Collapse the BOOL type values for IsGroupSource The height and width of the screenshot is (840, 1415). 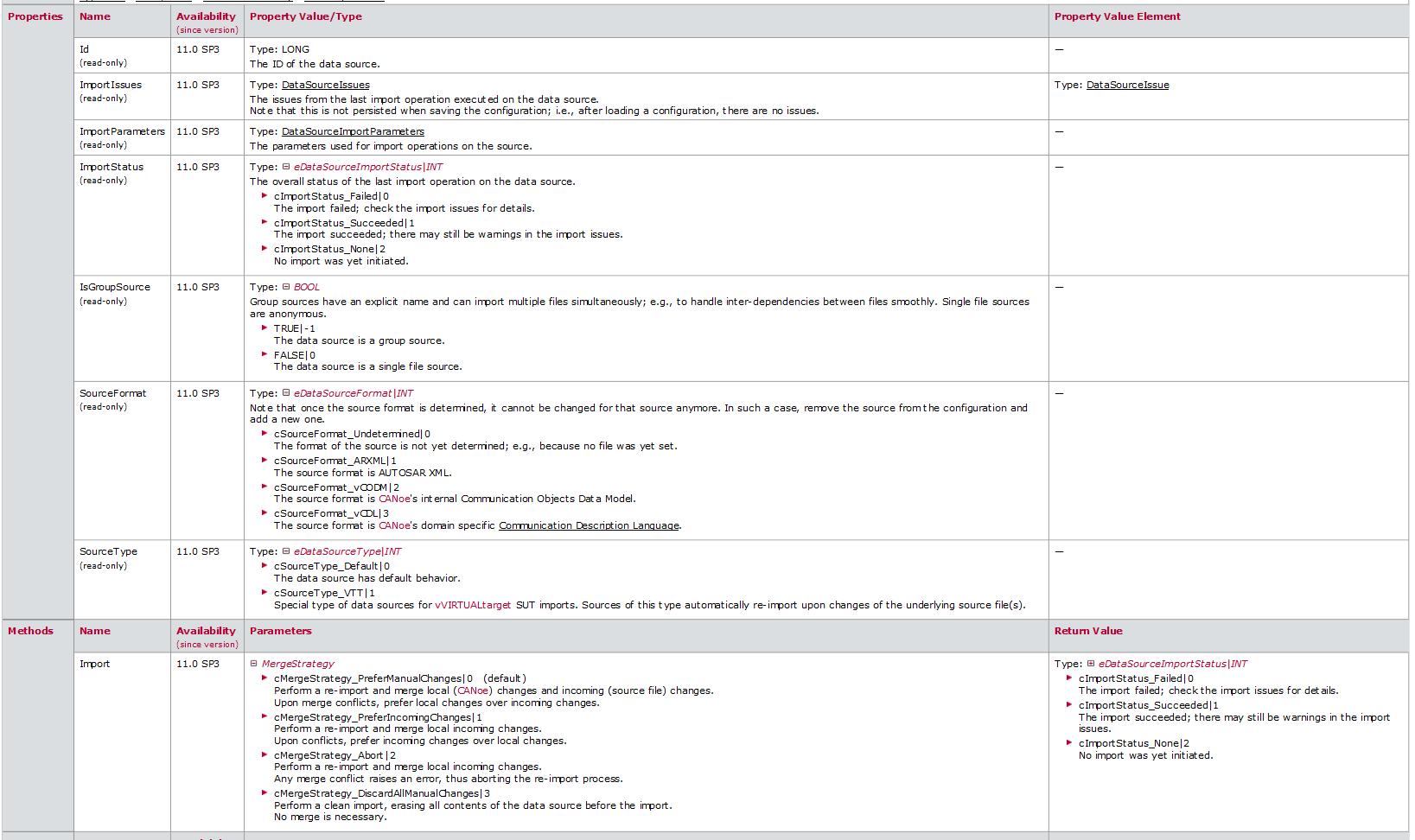tap(285, 286)
